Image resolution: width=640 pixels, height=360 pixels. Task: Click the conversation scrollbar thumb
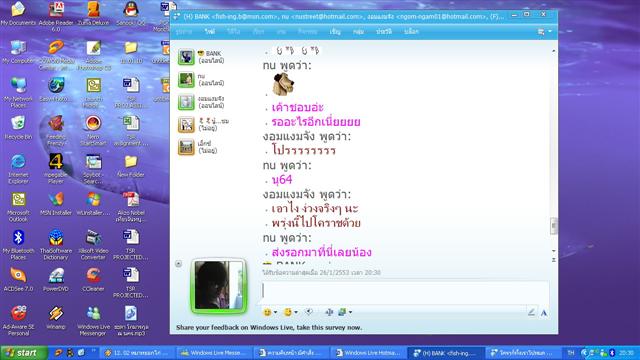click(x=553, y=226)
